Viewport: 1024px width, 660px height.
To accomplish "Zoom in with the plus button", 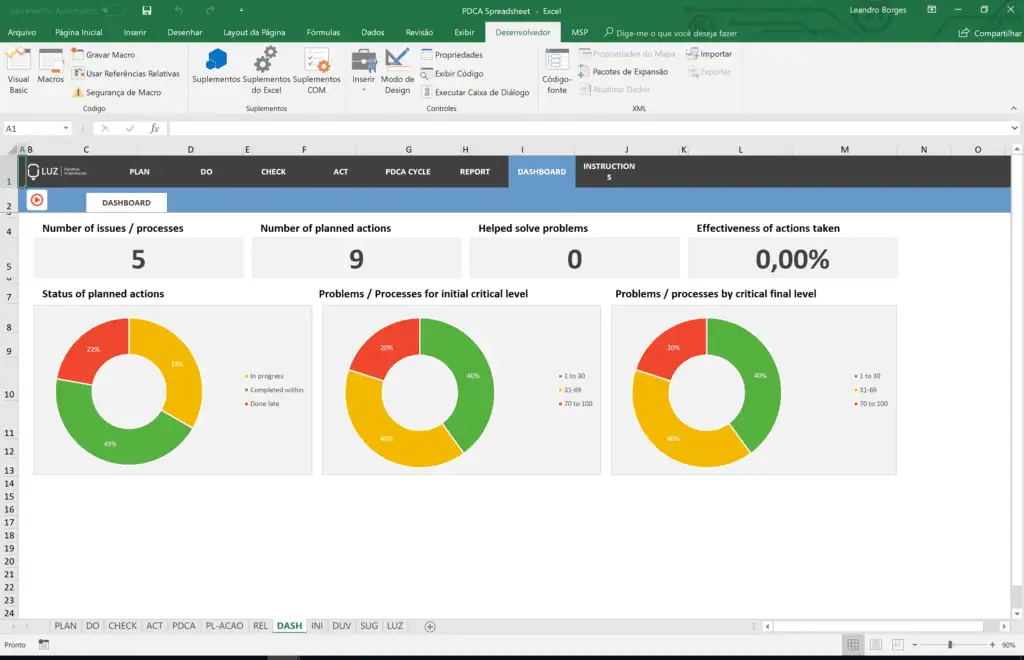I will (992, 644).
